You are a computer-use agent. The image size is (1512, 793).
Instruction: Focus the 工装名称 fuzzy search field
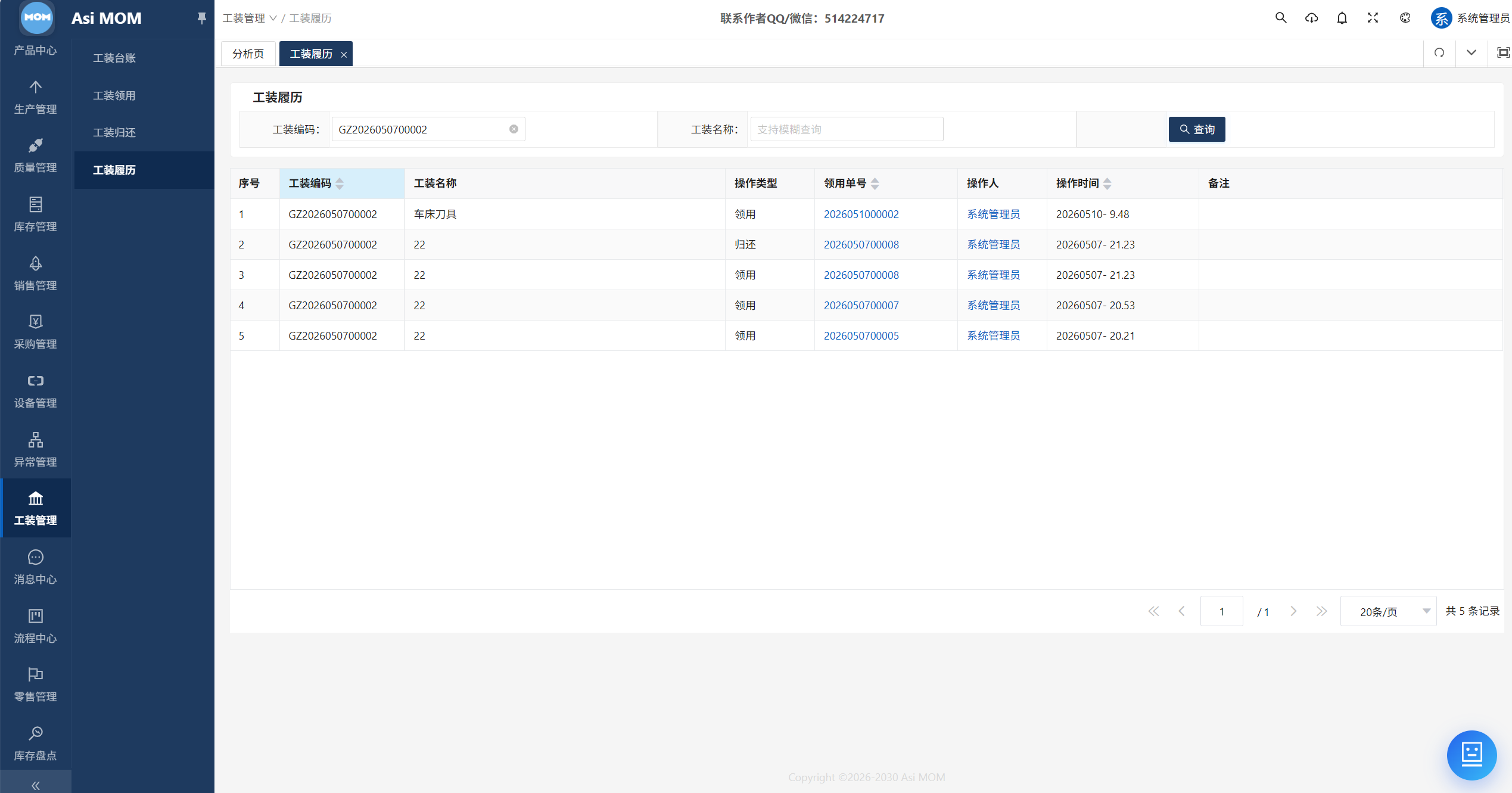(x=846, y=129)
